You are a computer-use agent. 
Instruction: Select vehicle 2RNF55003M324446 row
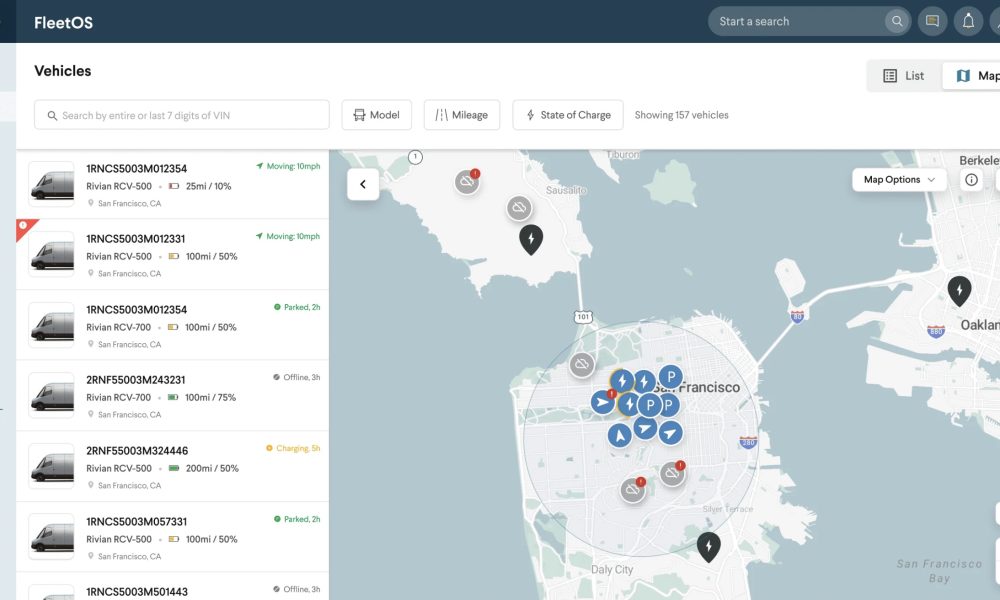[x=172, y=467]
